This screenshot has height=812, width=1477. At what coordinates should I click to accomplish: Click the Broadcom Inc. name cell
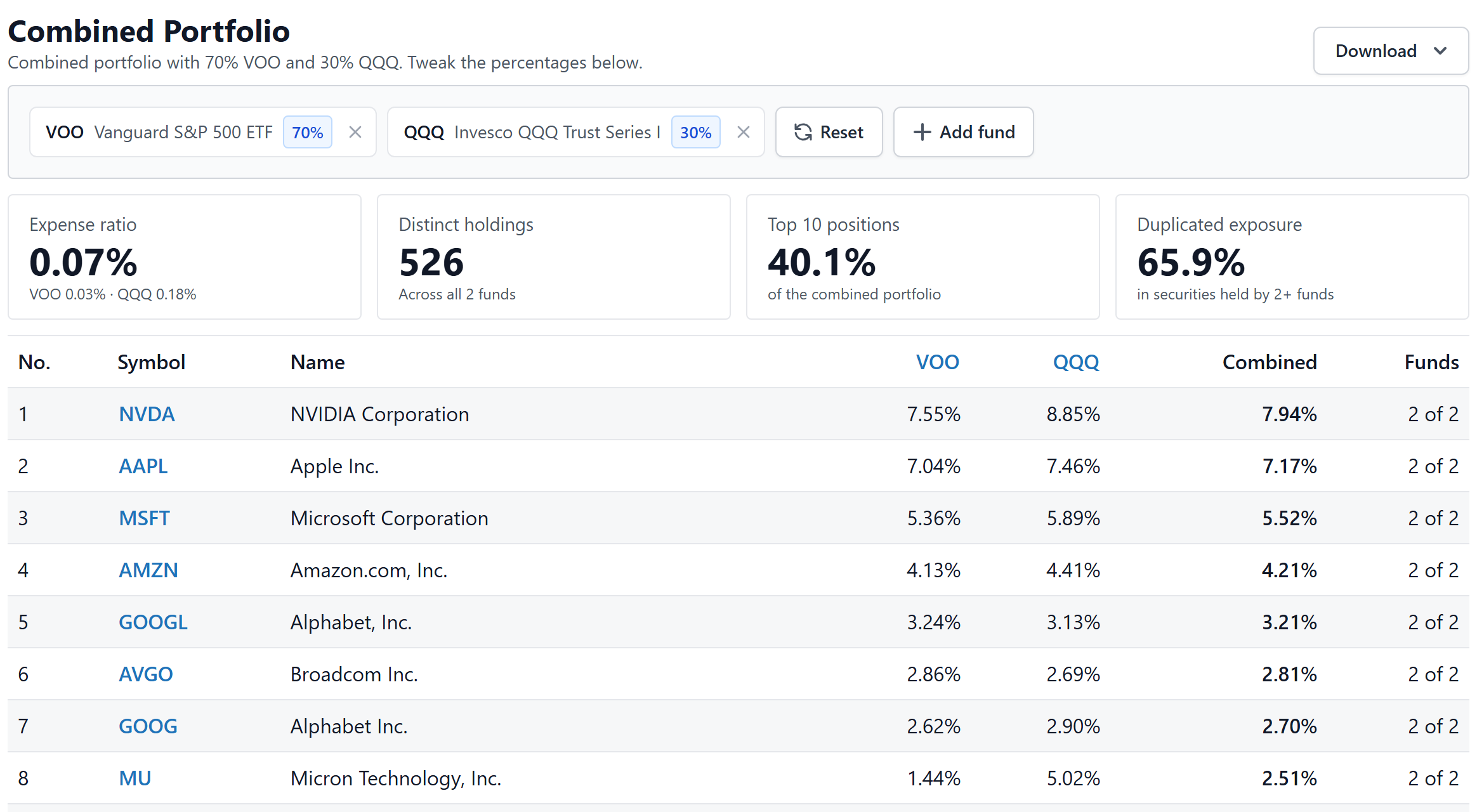point(354,674)
